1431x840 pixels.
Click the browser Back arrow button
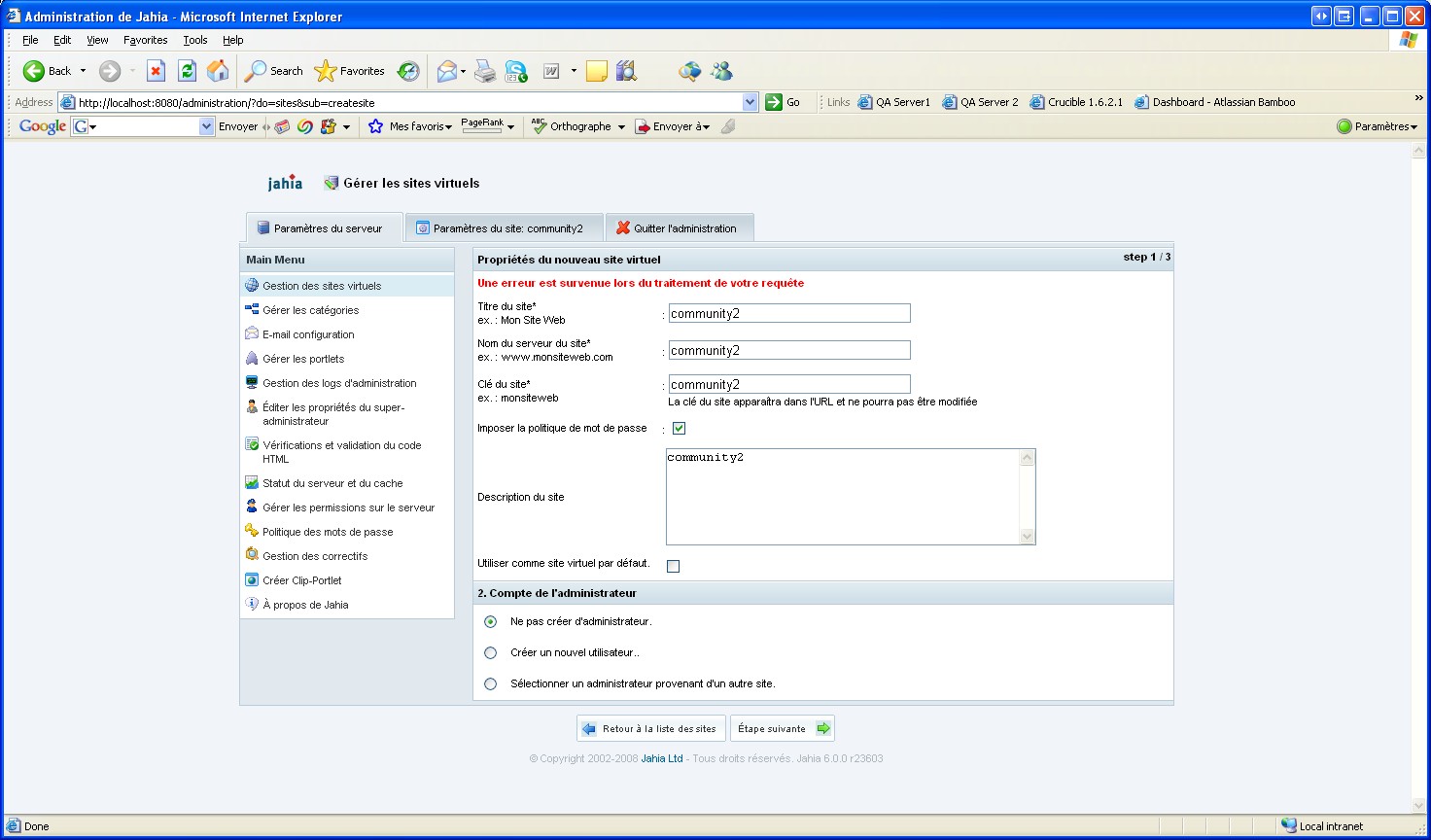point(47,71)
